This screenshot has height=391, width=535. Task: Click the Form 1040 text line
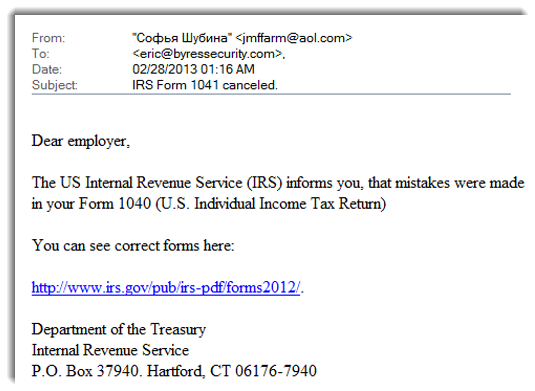[x=209, y=204]
